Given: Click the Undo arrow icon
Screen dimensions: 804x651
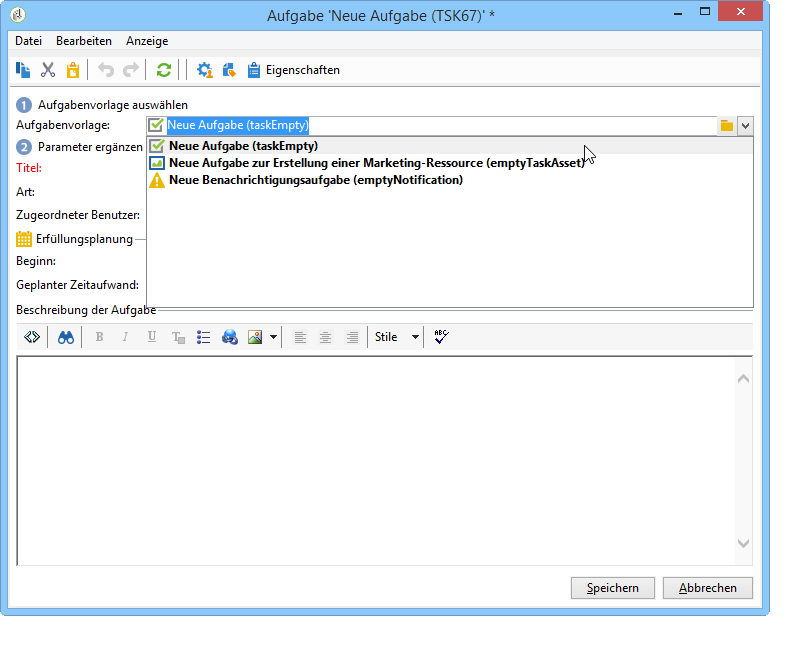Looking at the screenshot, I should click(106, 70).
